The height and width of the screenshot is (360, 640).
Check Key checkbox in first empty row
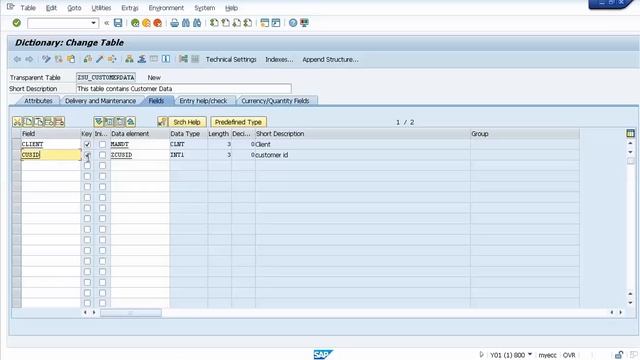point(87,166)
